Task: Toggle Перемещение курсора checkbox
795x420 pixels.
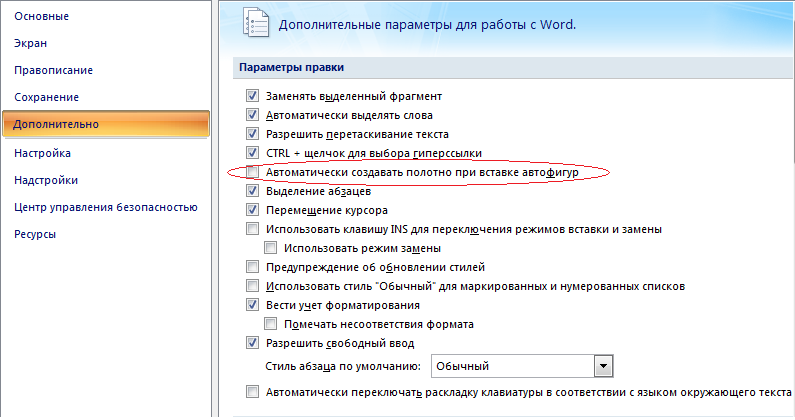Action: 252,209
